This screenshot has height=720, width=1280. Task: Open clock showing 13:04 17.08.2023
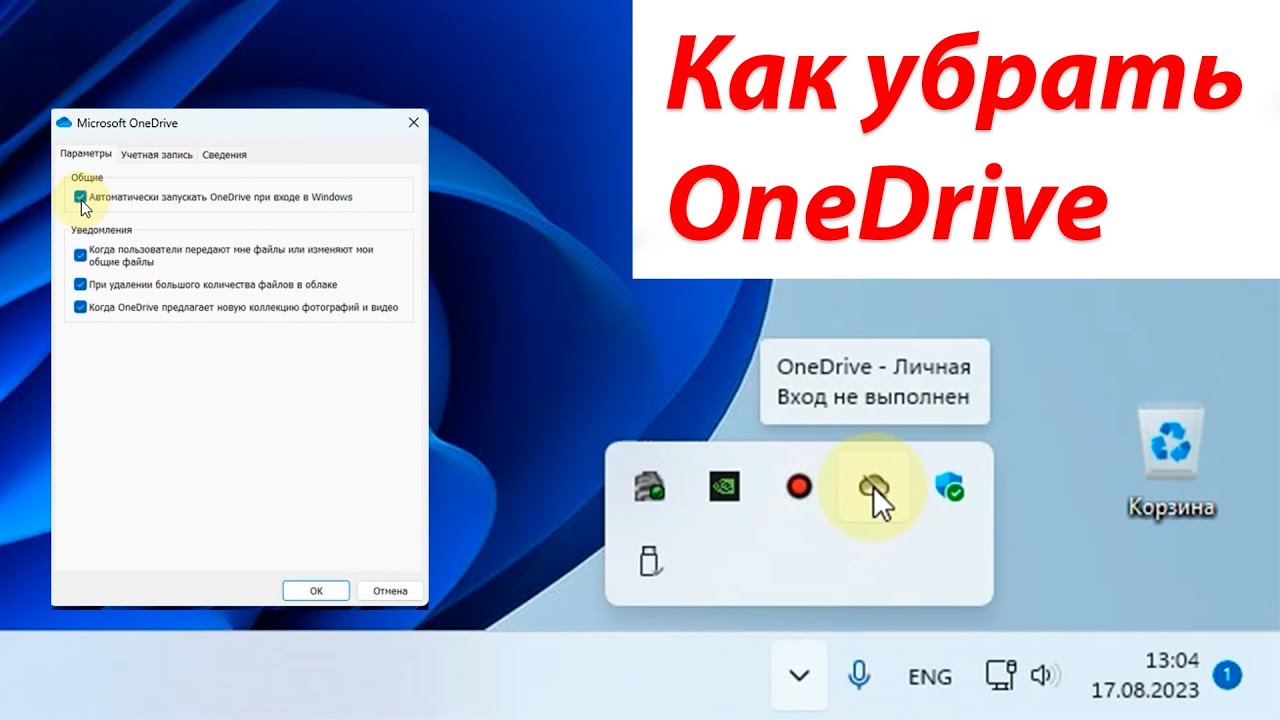[1145, 676]
